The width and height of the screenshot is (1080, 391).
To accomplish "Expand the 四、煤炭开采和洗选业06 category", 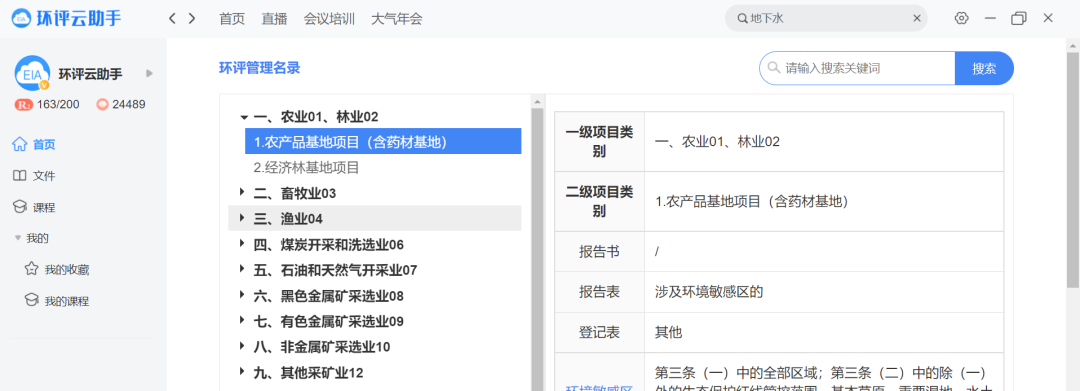I will 242,244.
